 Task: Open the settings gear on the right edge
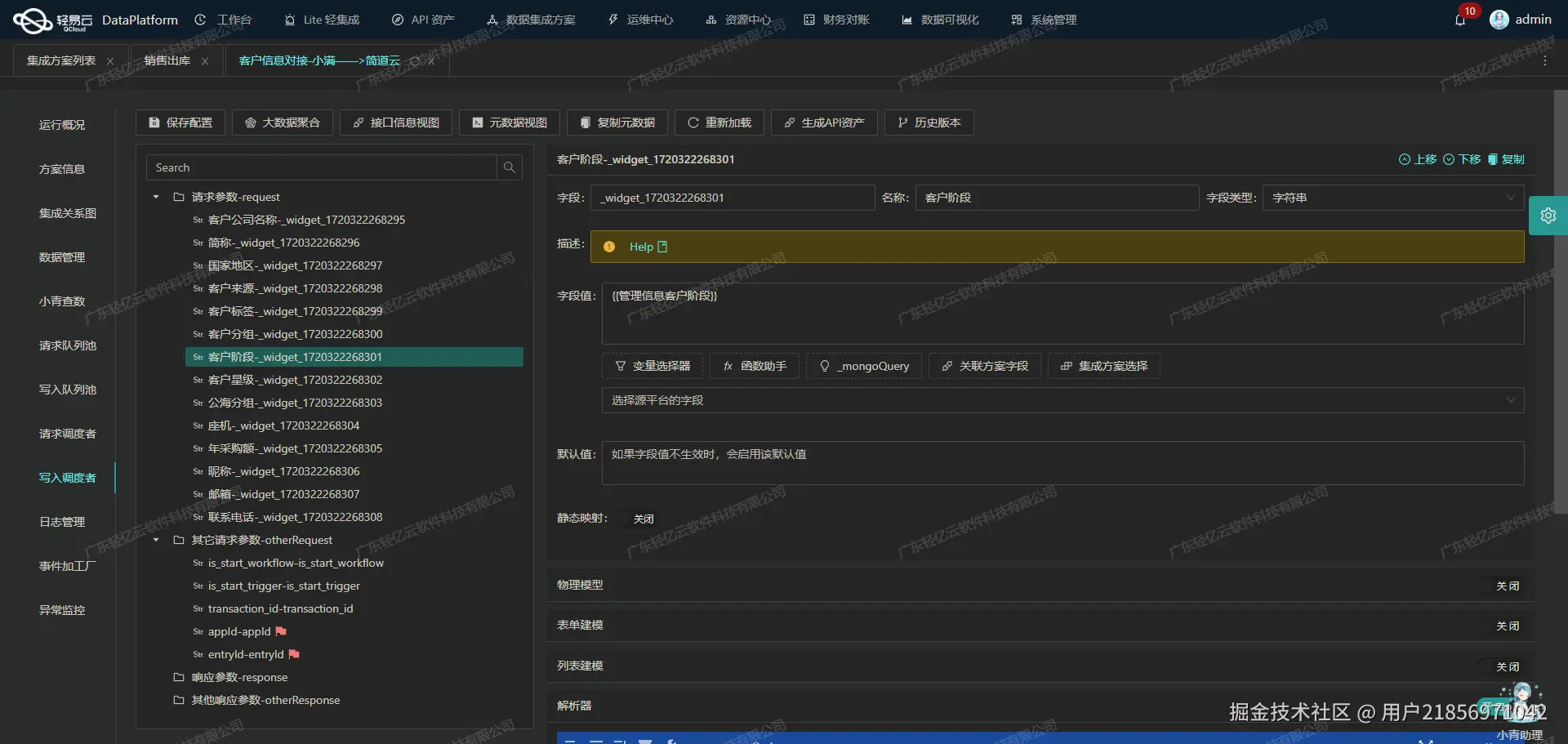click(x=1549, y=215)
